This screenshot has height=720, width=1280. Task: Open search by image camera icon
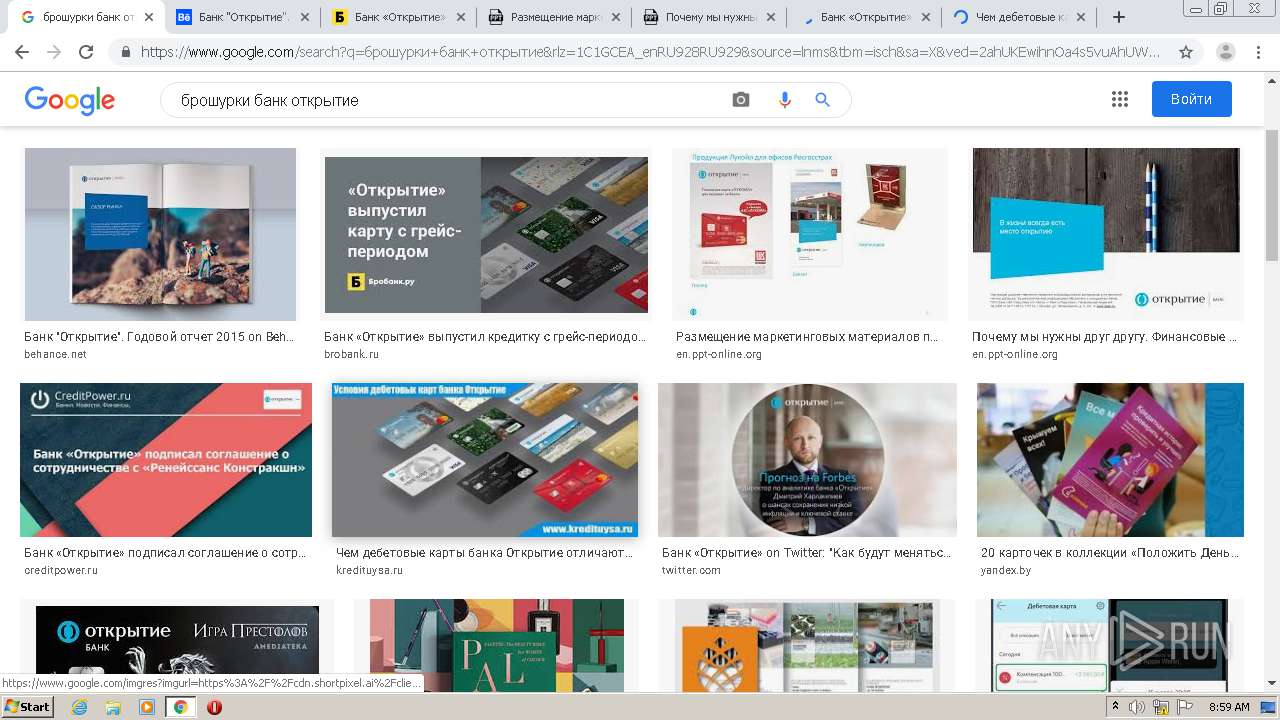(x=741, y=100)
